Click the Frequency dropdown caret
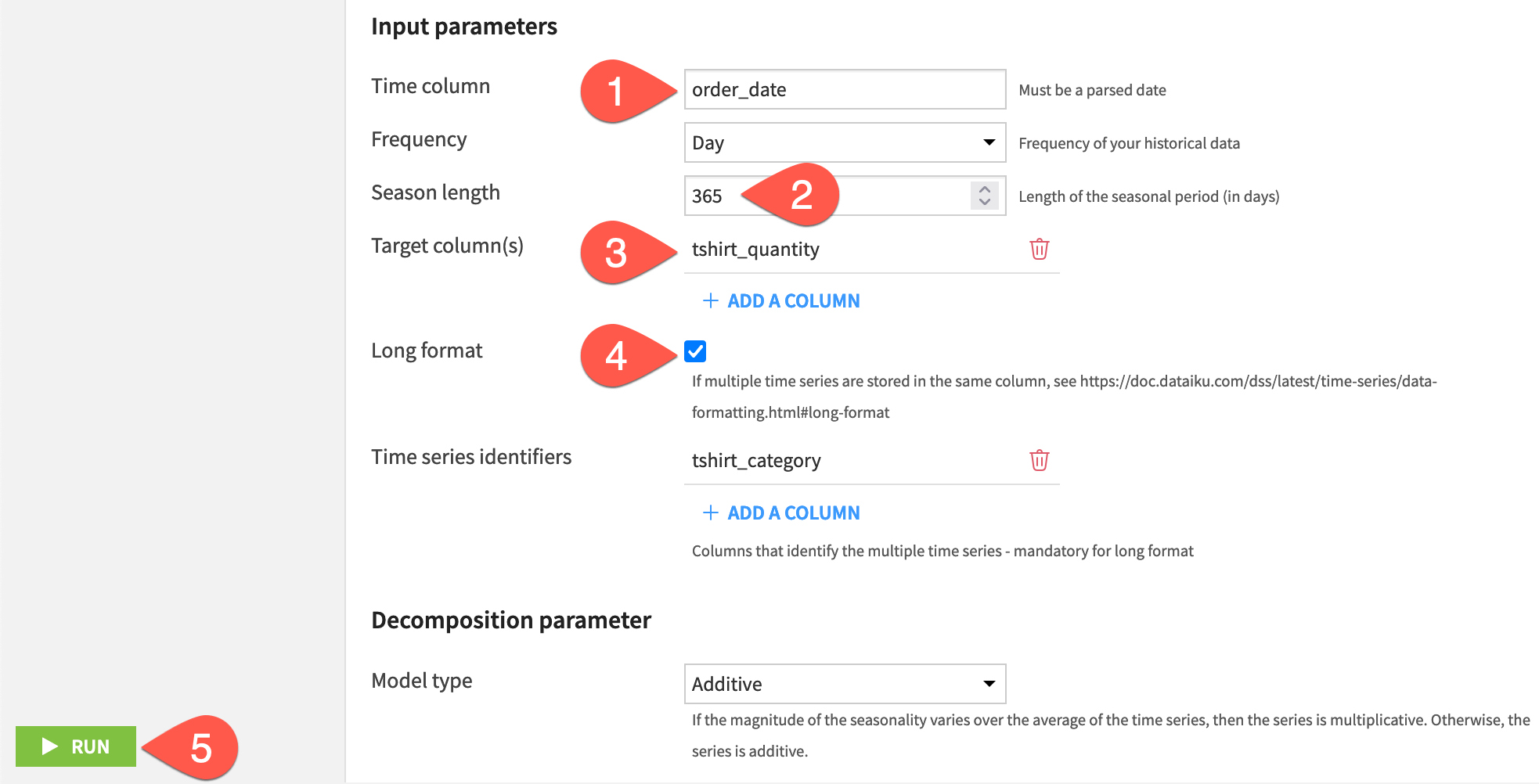 (988, 142)
